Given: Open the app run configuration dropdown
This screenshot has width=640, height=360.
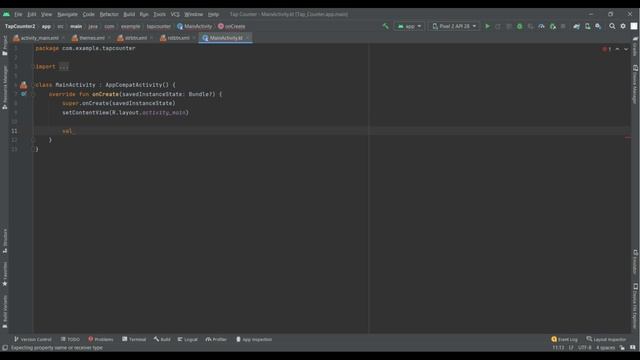Looking at the screenshot, I should click(x=409, y=26).
